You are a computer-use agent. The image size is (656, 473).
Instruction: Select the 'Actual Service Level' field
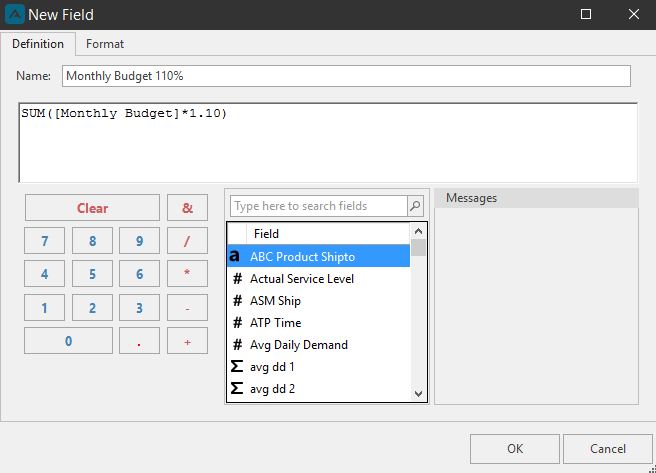click(x=318, y=279)
